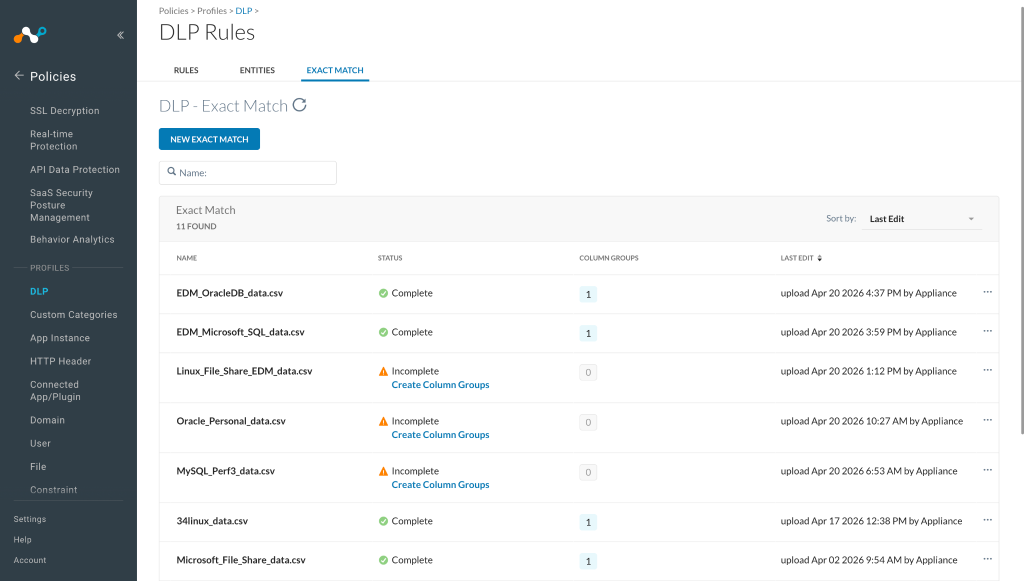The image size is (1024, 581).
Task: Open more options for Microsoft_File_Share_data.csv
Action: click(987, 559)
